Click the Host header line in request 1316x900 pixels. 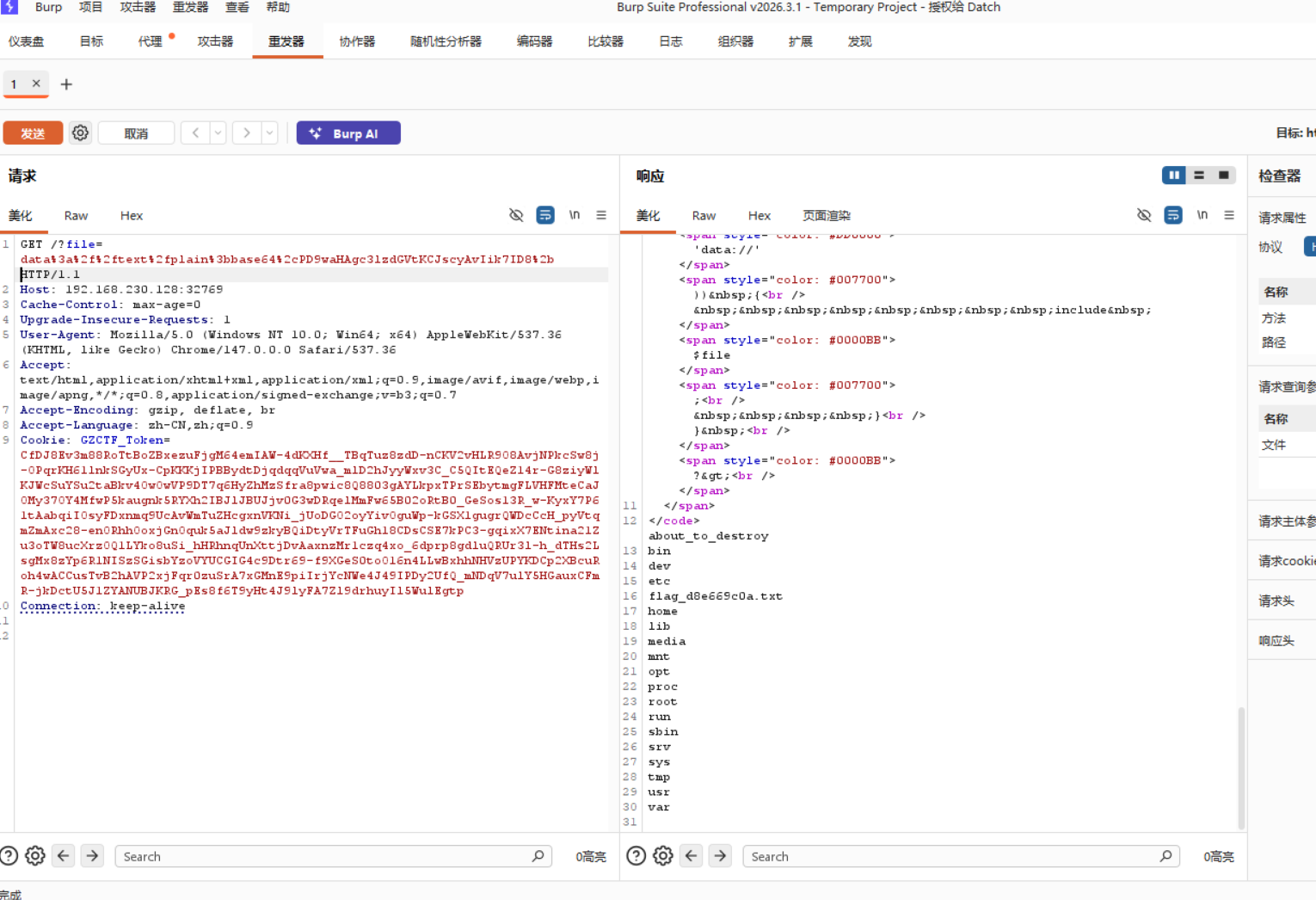coord(121,290)
